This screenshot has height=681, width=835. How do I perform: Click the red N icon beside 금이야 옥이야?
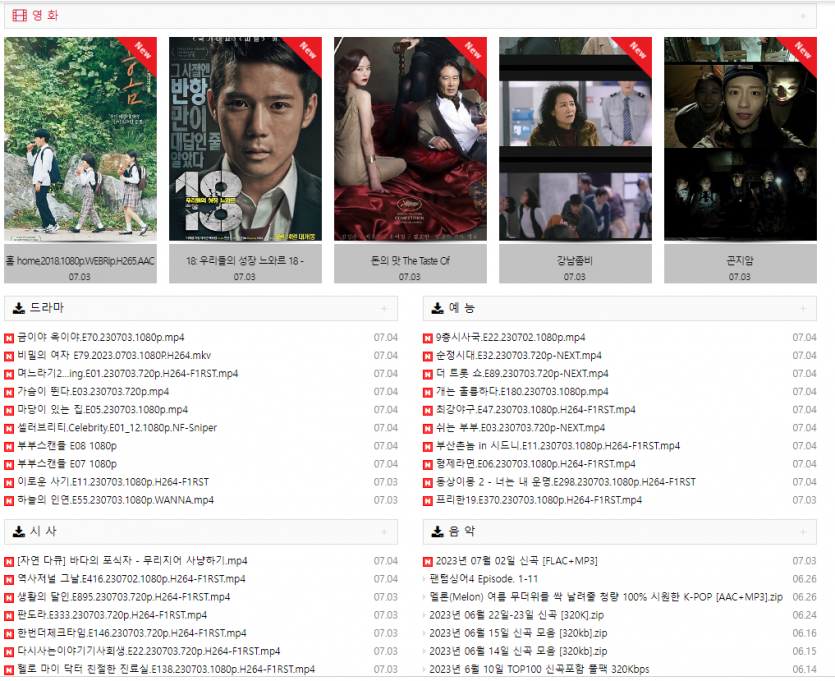point(10,338)
